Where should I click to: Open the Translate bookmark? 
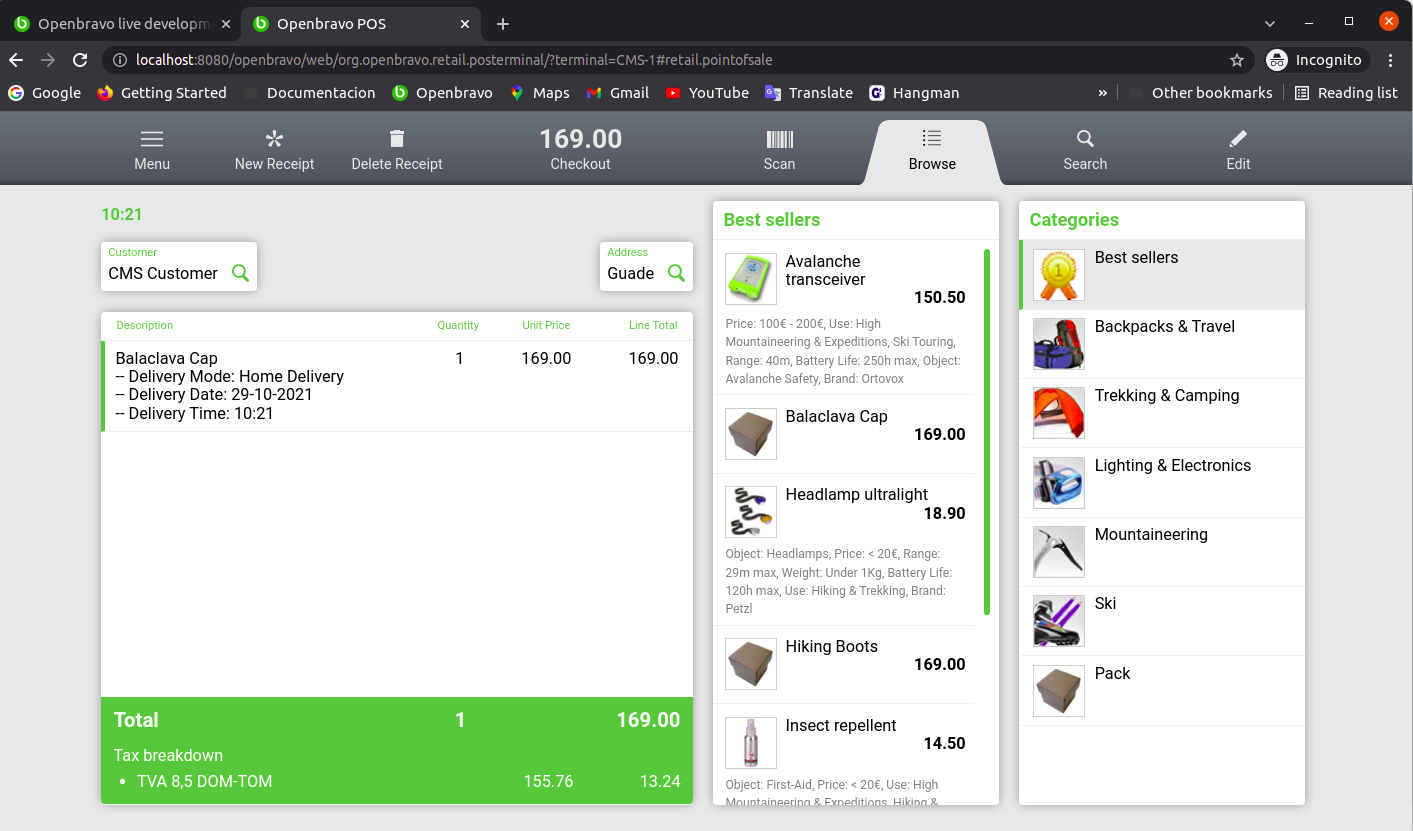(x=809, y=93)
